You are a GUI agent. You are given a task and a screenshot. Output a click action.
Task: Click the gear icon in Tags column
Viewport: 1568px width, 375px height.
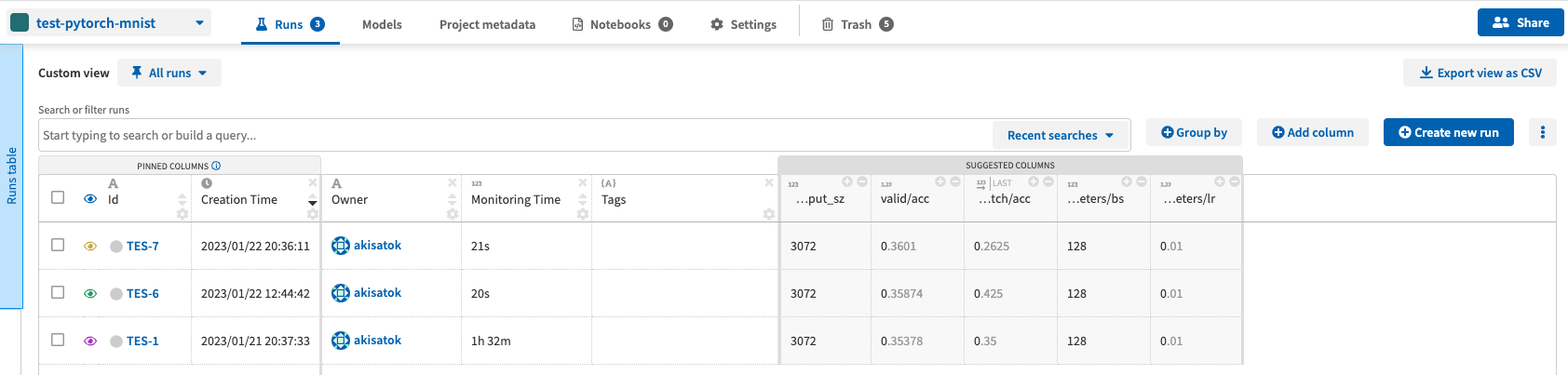(x=769, y=214)
